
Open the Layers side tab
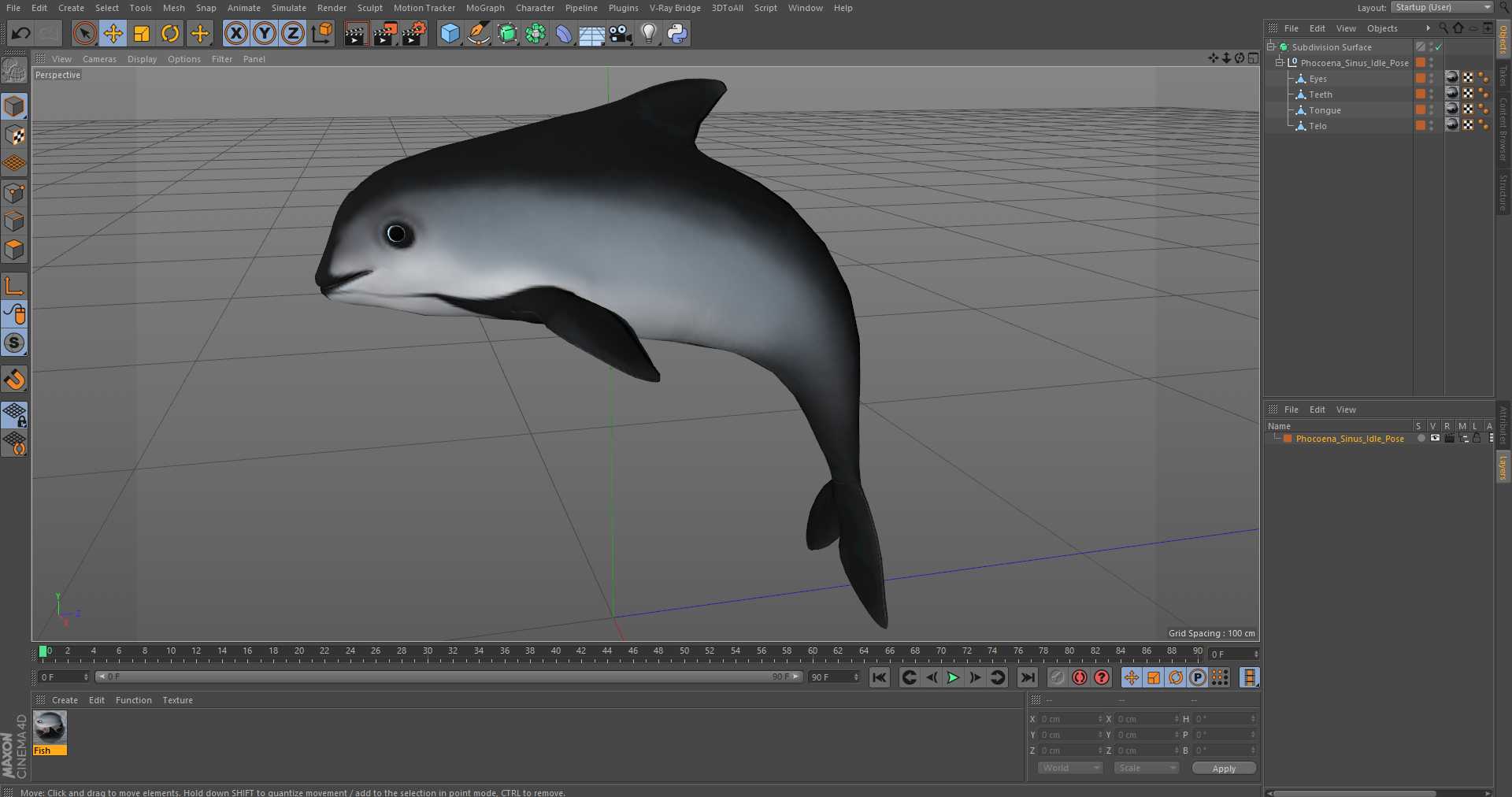coord(1503,467)
